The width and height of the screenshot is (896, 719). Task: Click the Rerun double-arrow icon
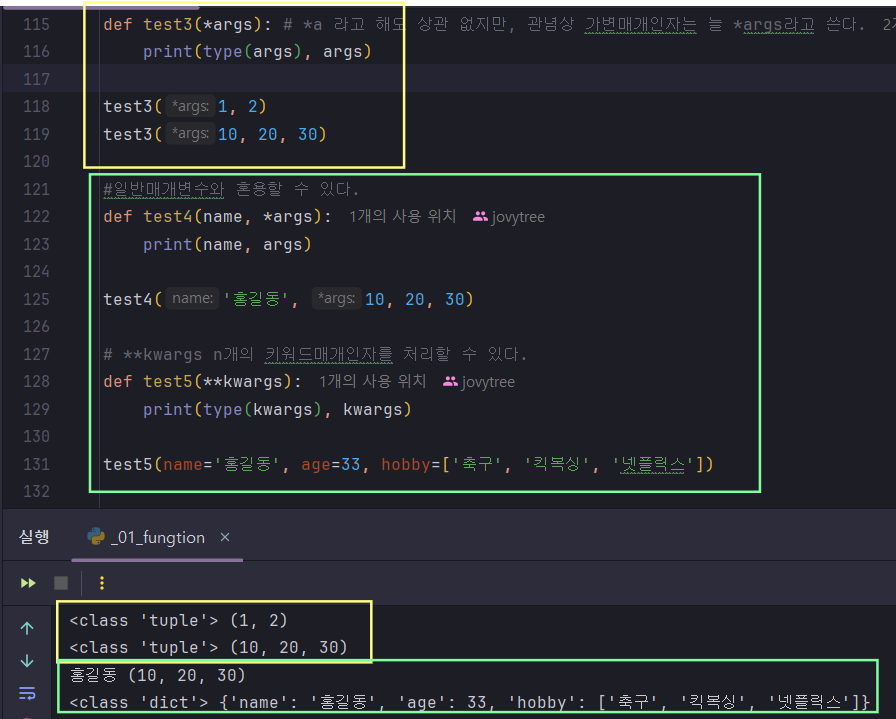[x=28, y=583]
